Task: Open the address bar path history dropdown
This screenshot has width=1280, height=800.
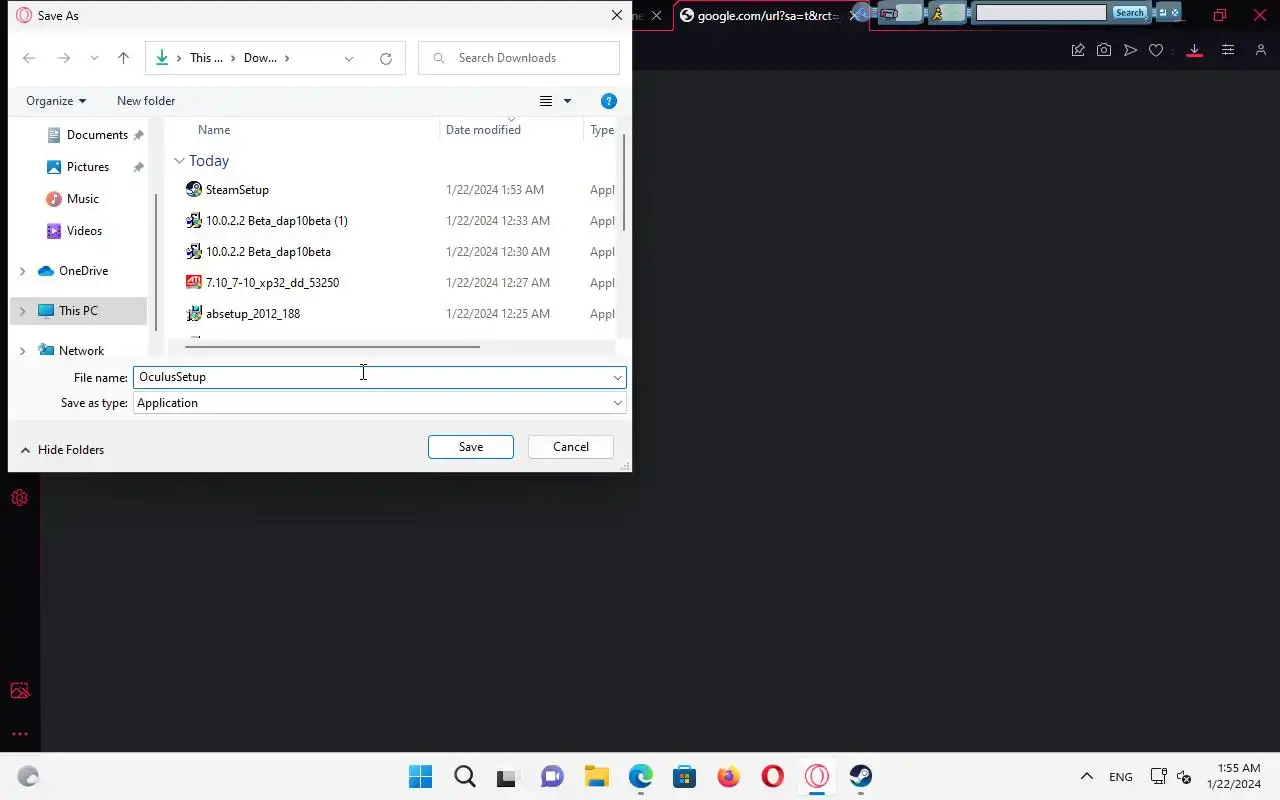Action: 349,58
